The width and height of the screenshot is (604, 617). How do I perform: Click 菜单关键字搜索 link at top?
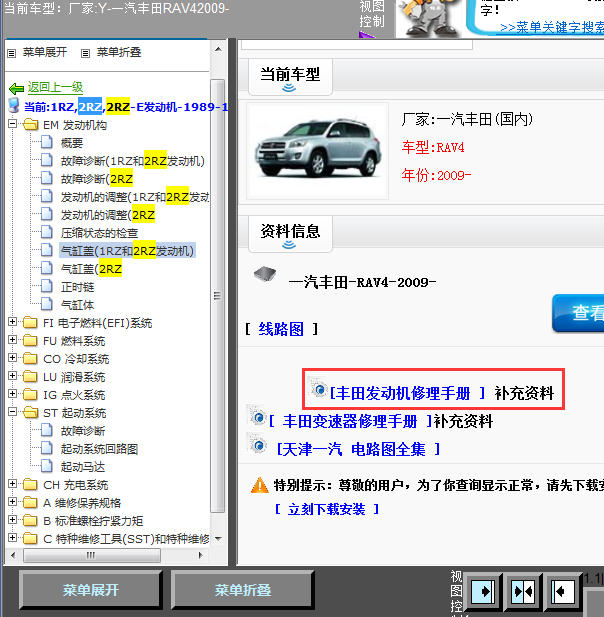(x=552, y=27)
